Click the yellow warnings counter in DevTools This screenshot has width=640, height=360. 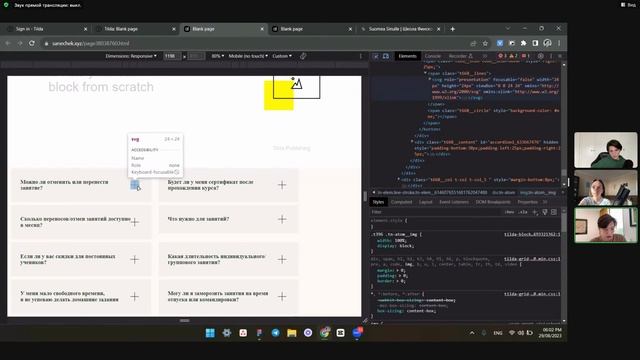(x=513, y=56)
